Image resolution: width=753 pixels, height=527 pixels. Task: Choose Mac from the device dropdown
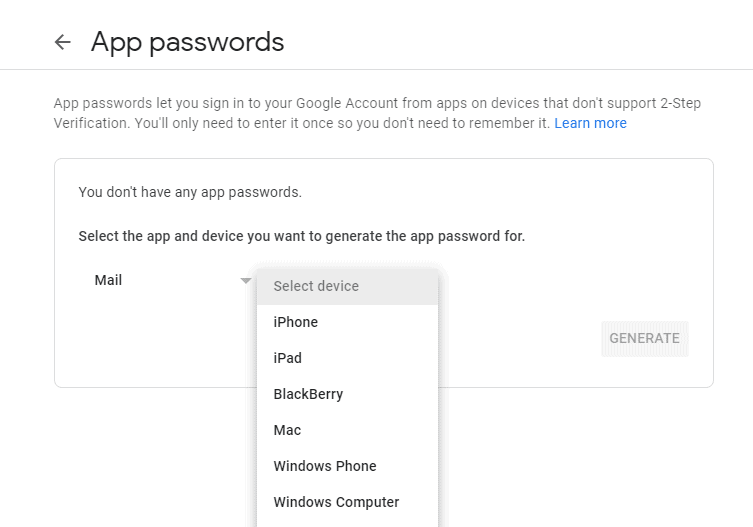point(287,430)
